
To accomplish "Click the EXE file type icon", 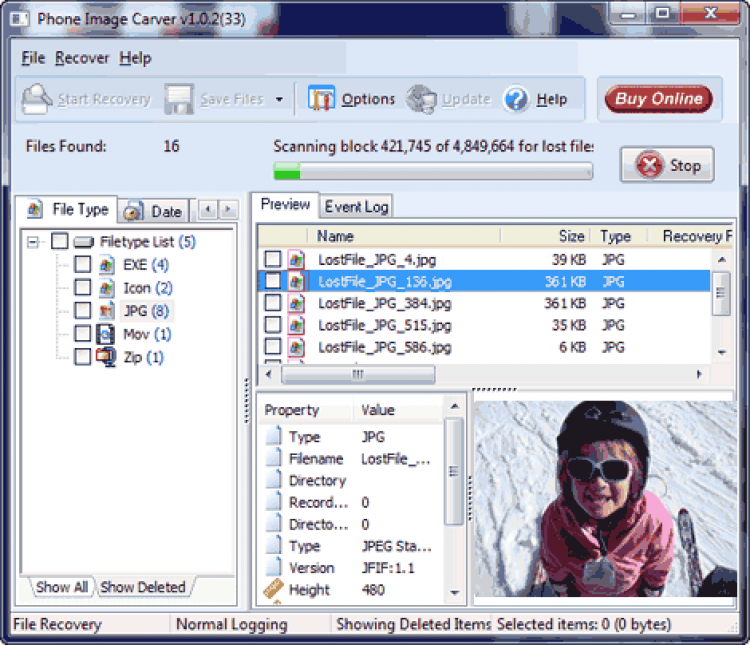I will coord(107,265).
